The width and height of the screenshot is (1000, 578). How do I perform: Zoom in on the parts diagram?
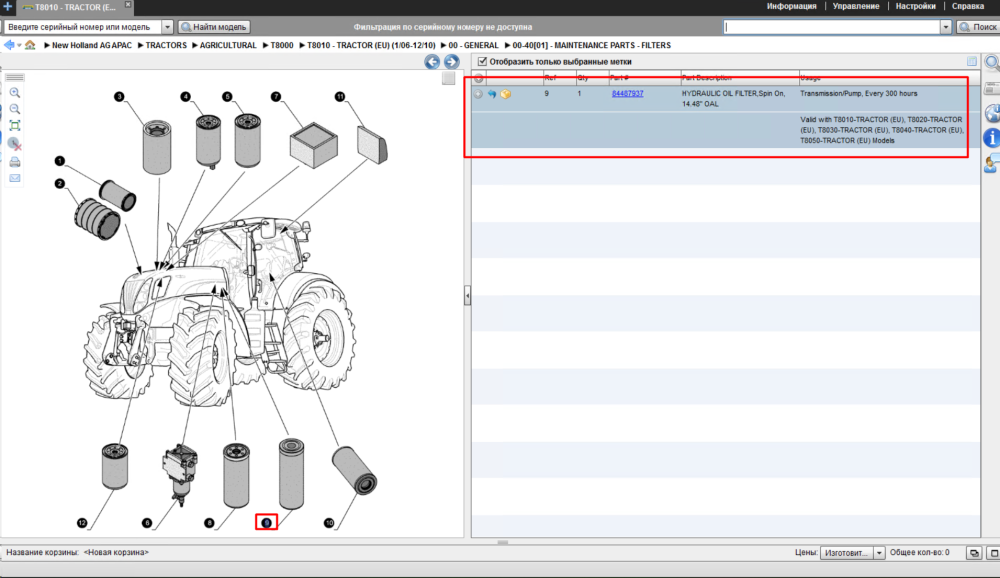(x=14, y=93)
